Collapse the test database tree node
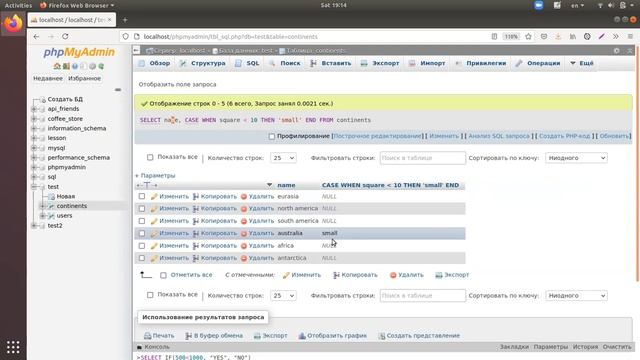This screenshot has width=640, height=360. point(34,187)
